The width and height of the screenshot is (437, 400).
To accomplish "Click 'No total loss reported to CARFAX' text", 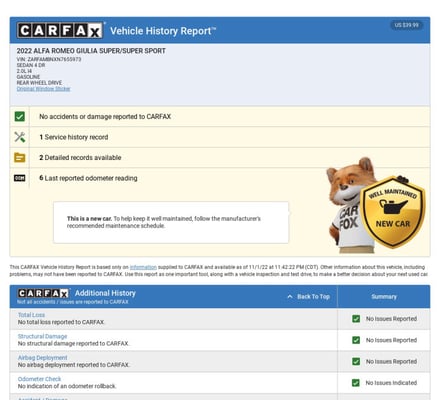I will click(61, 322).
